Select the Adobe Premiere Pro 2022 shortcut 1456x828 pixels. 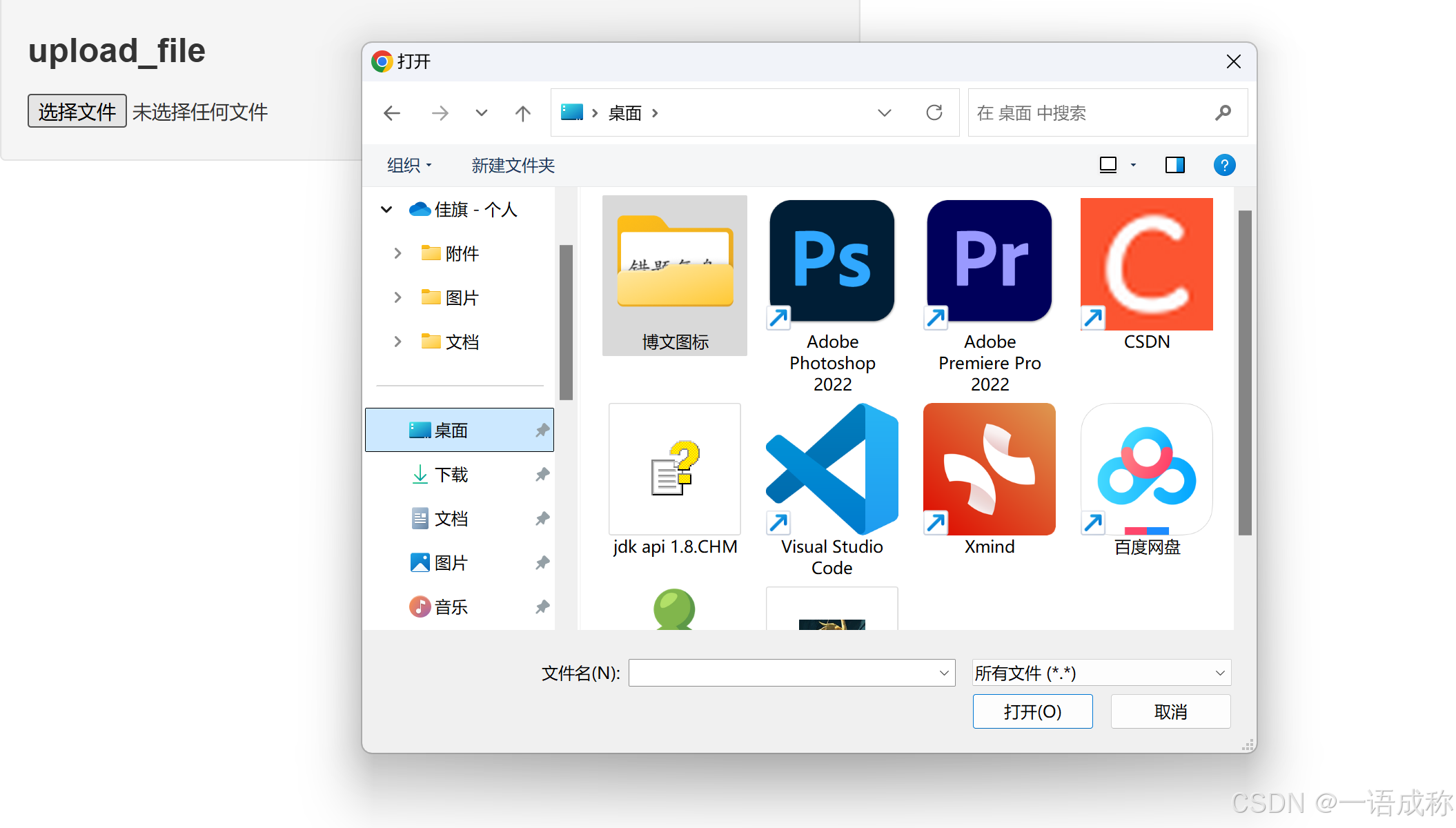click(x=989, y=262)
